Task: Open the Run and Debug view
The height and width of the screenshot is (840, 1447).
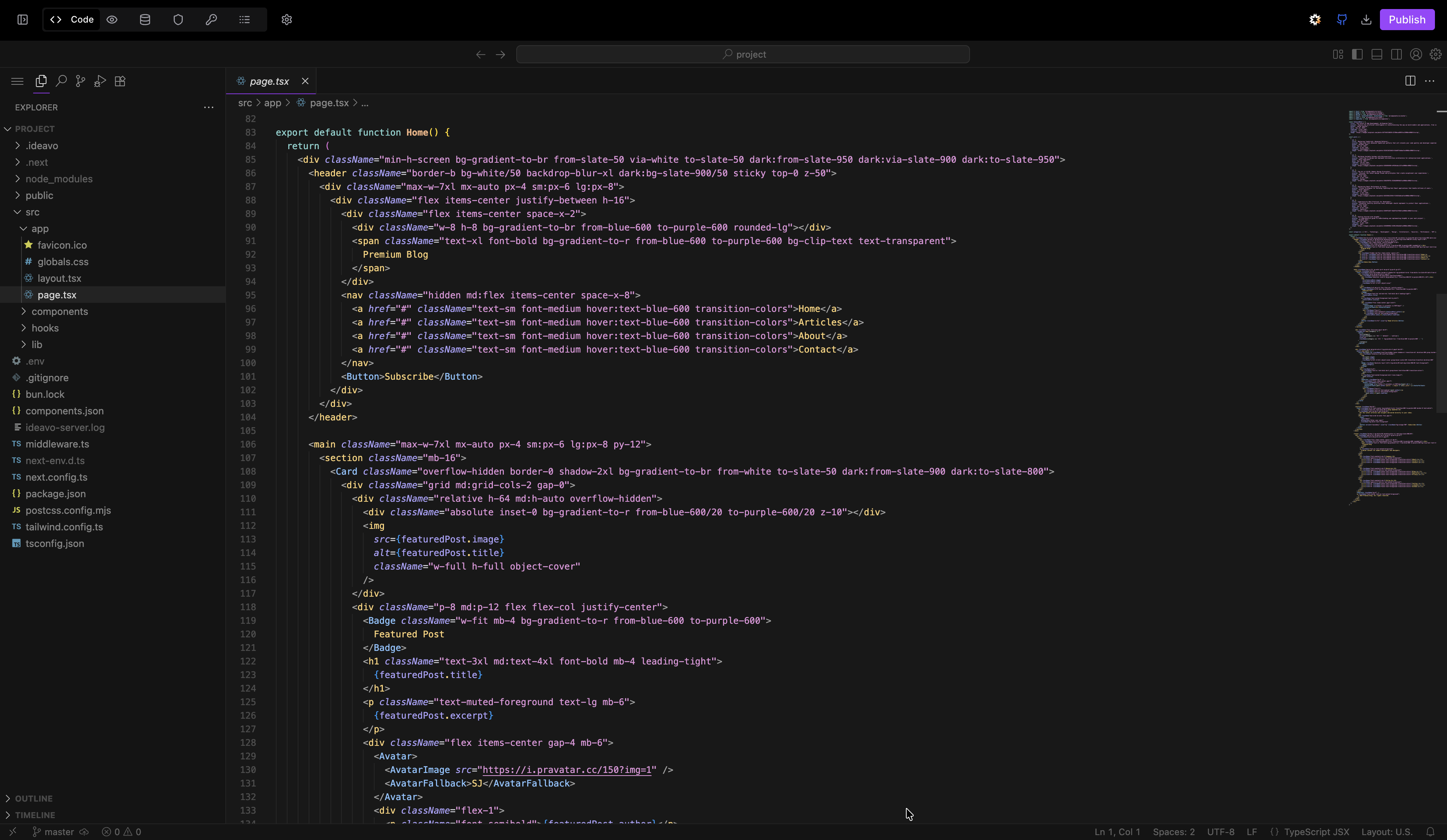Action: 100,81
